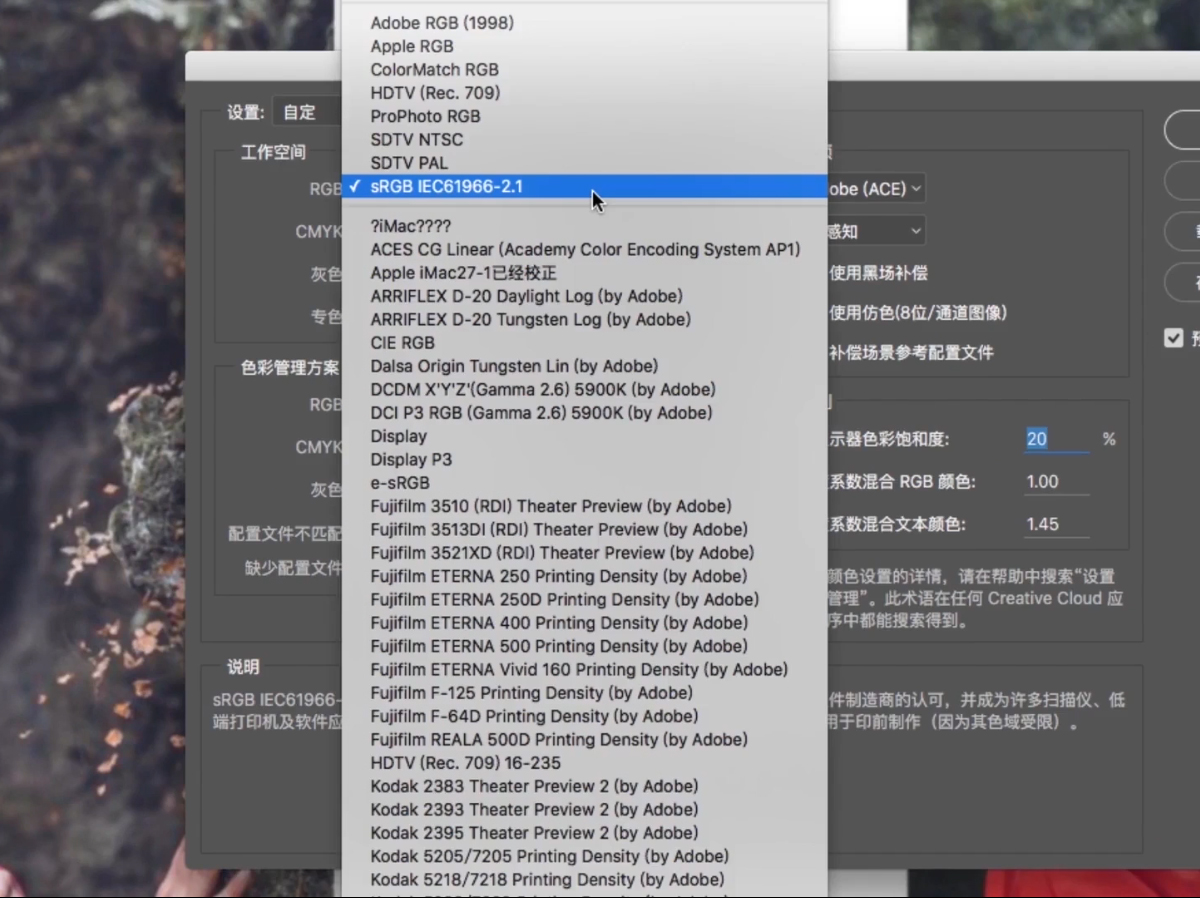Click the monitor saturation field showing 20
Image resolution: width=1200 pixels, height=898 pixels.
click(x=1055, y=439)
